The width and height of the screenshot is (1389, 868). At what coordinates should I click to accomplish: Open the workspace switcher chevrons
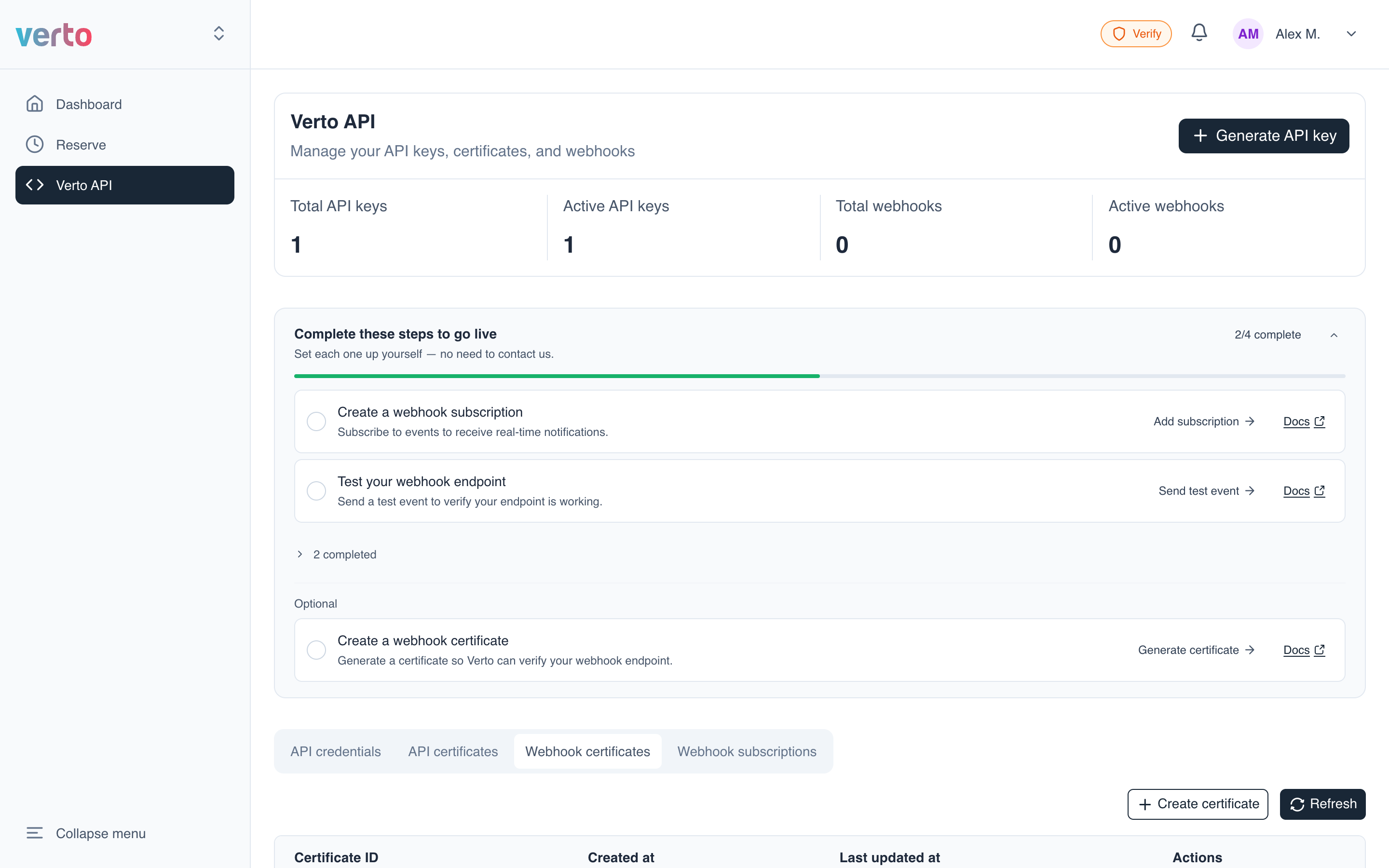(218, 33)
